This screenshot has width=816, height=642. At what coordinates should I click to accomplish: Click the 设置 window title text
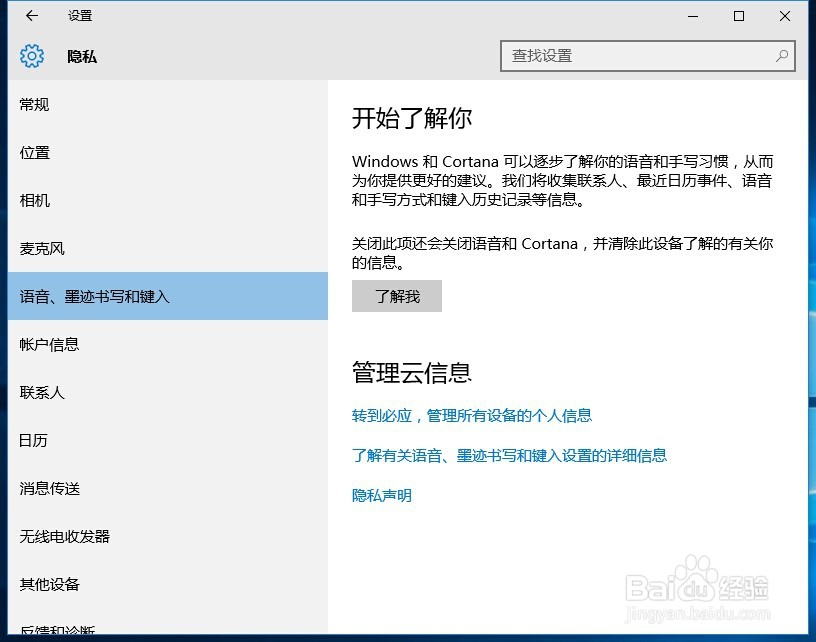[80, 16]
